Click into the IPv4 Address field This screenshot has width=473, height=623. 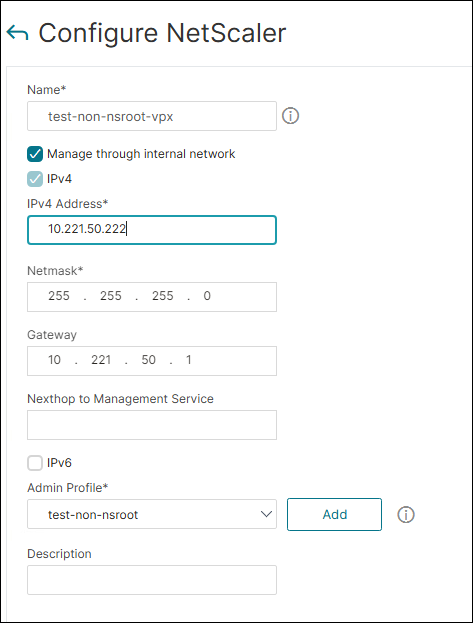click(x=152, y=230)
